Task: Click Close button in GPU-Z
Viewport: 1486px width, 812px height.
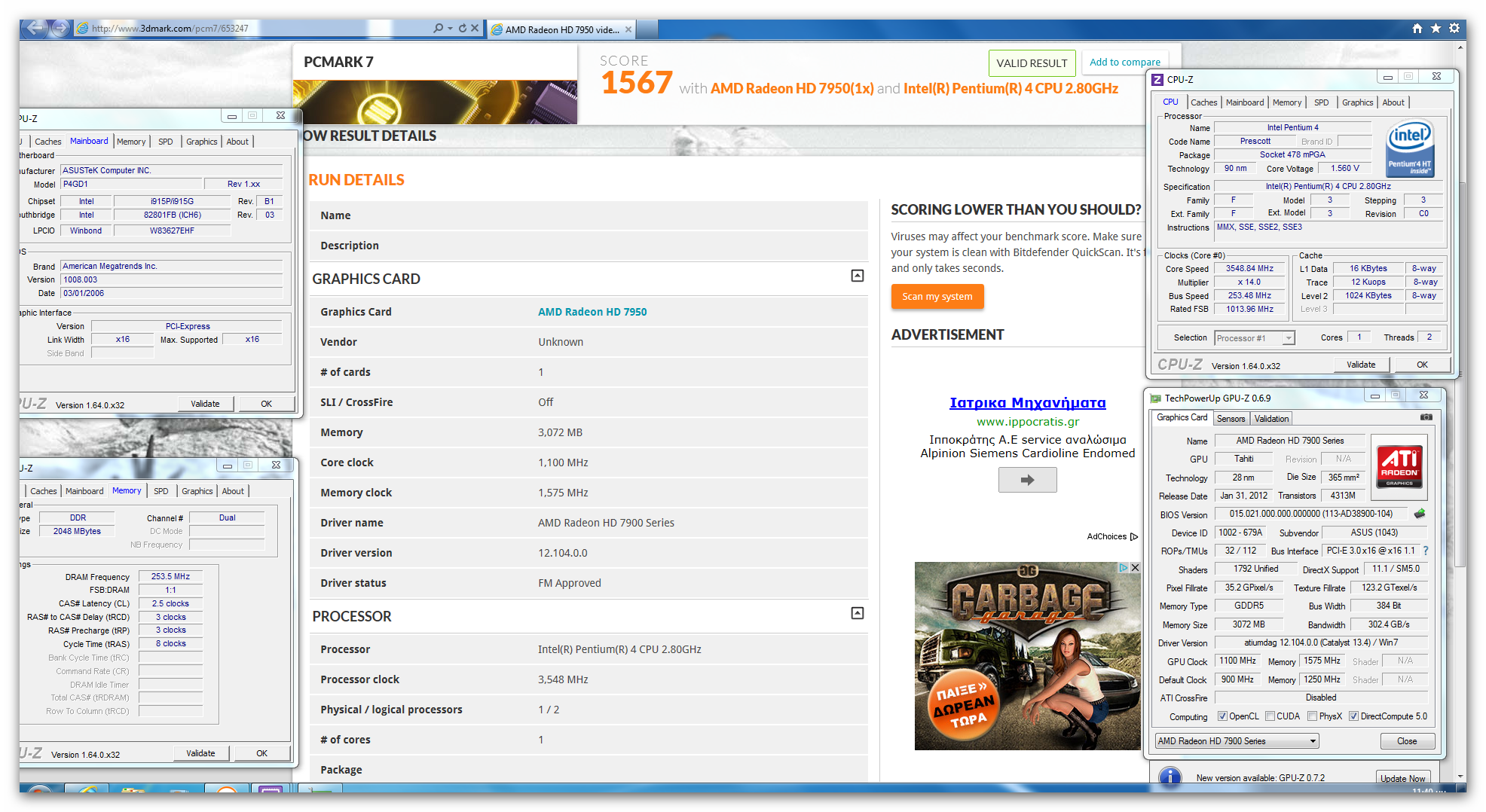Action: click(1407, 741)
